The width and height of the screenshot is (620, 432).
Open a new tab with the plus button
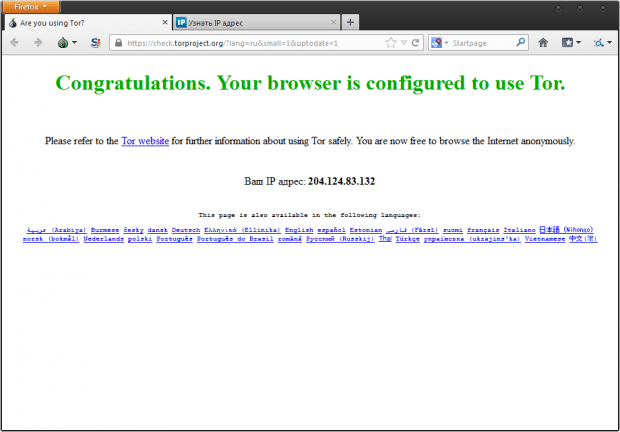[x=350, y=21]
